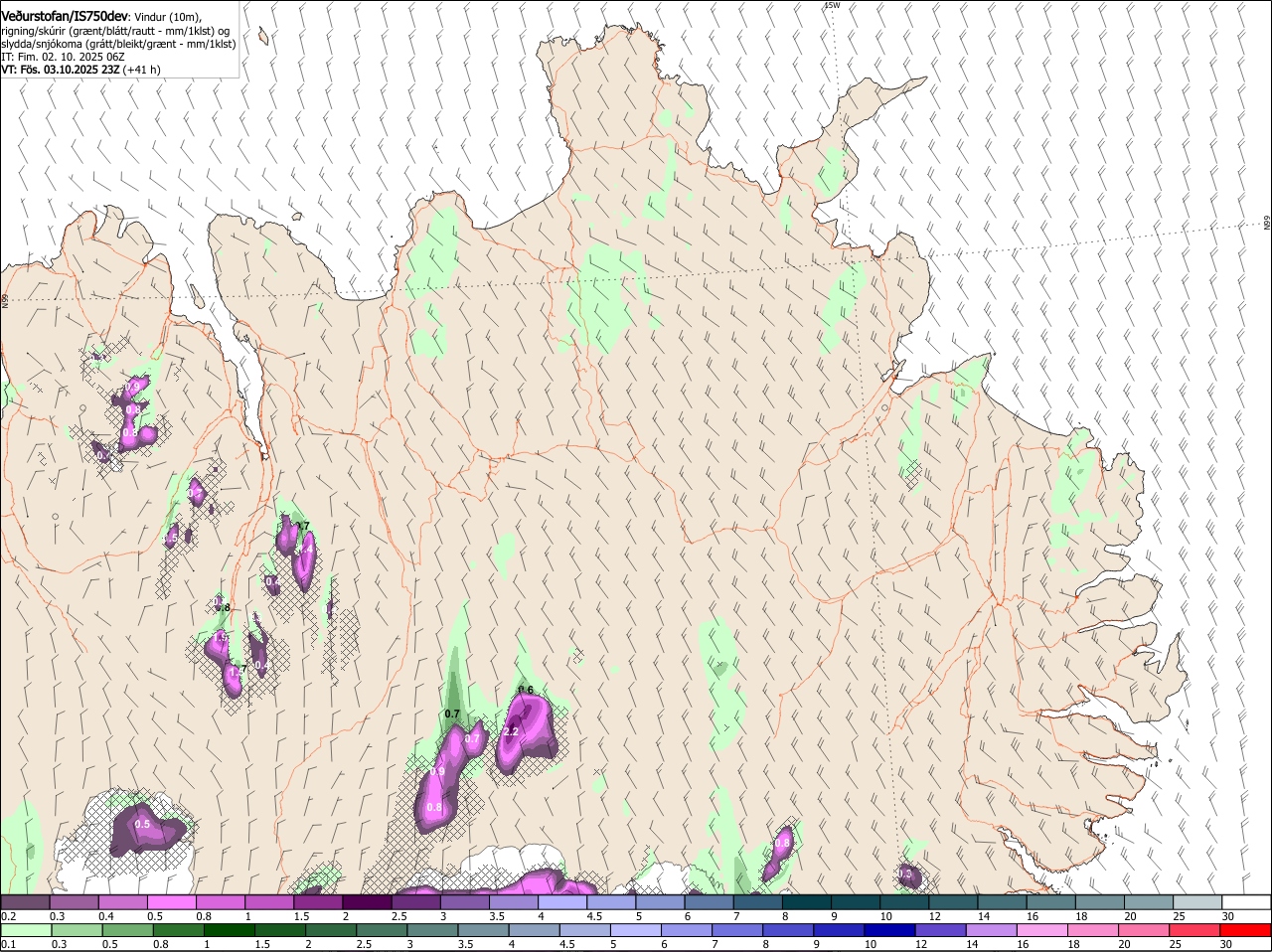1272x952 pixels.
Task: Pick the light violet 14 swatch in the rain legend
Action: pos(992,930)
